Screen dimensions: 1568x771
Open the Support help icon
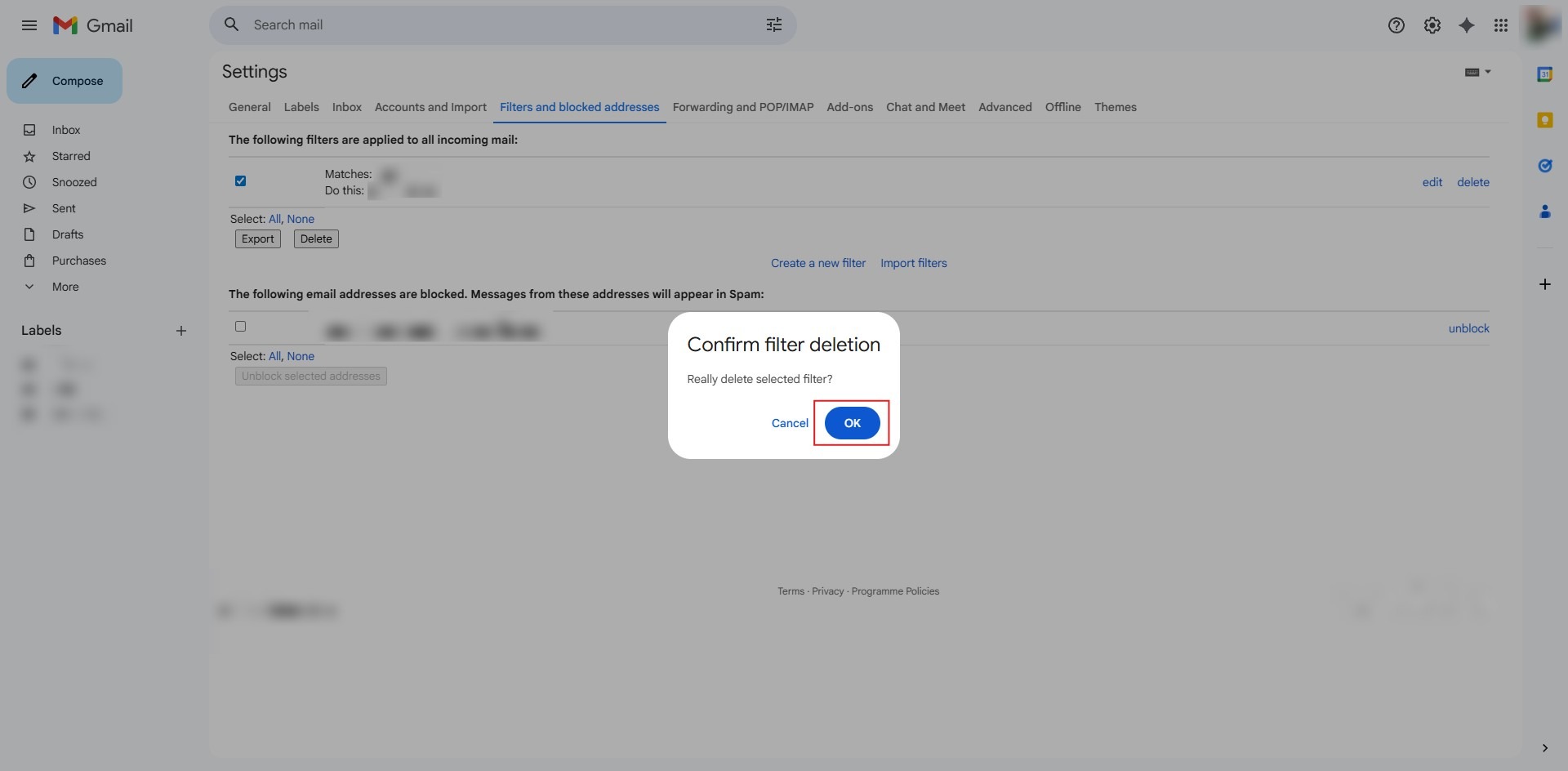point(1396,25)
